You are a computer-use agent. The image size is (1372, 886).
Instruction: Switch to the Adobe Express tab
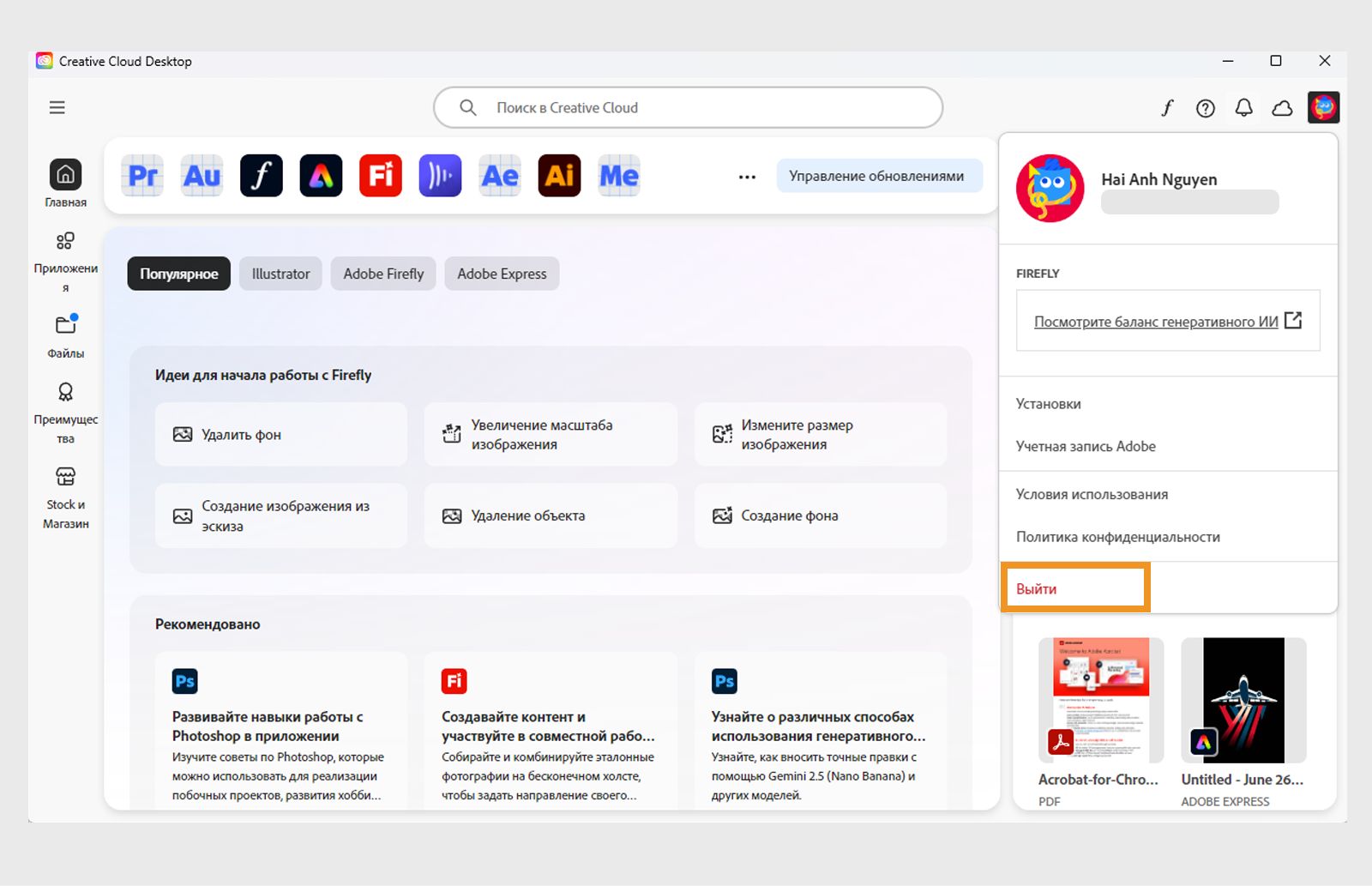pos(502,274)
